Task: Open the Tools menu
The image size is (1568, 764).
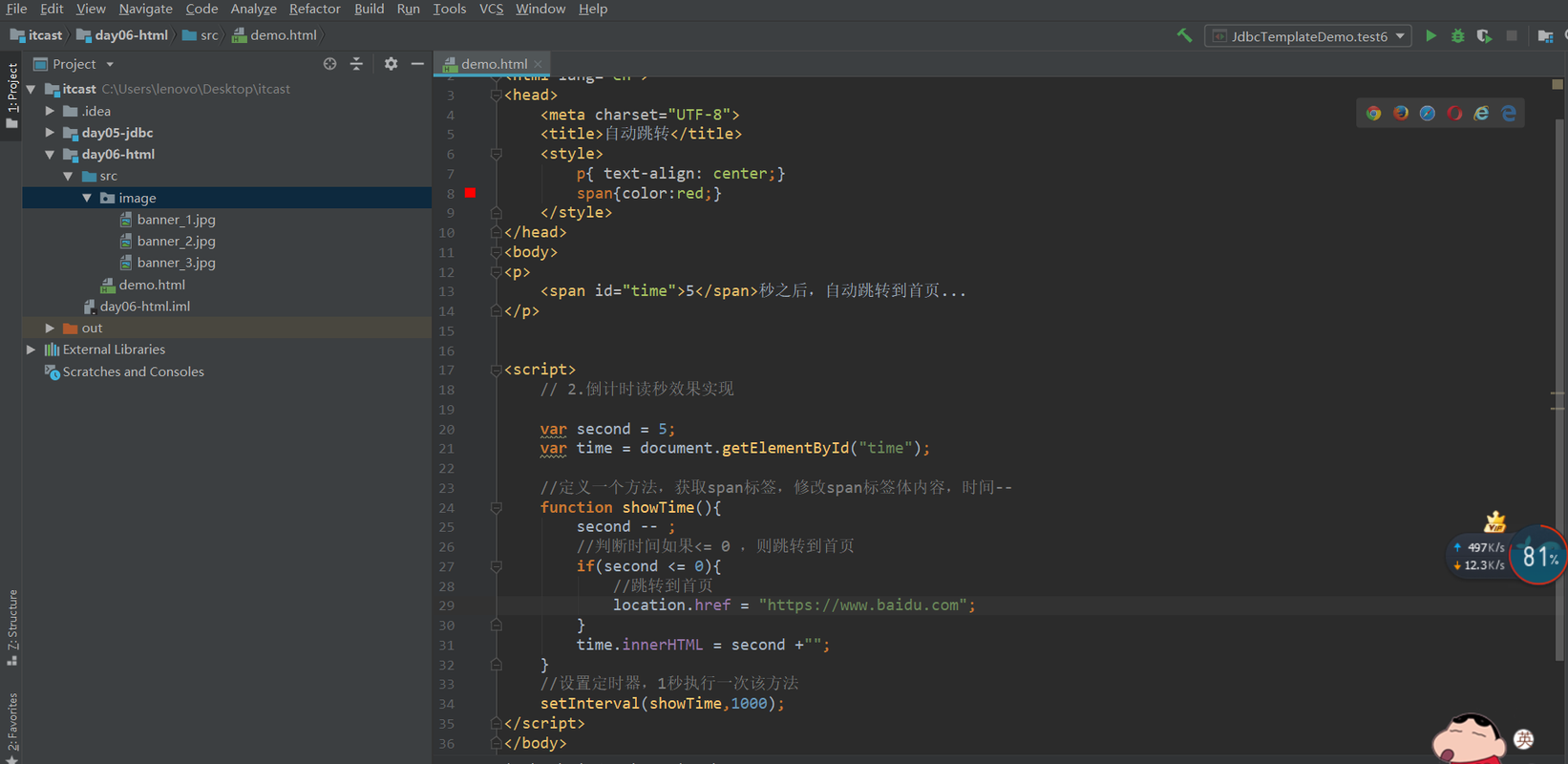Action: pos(449,9)
